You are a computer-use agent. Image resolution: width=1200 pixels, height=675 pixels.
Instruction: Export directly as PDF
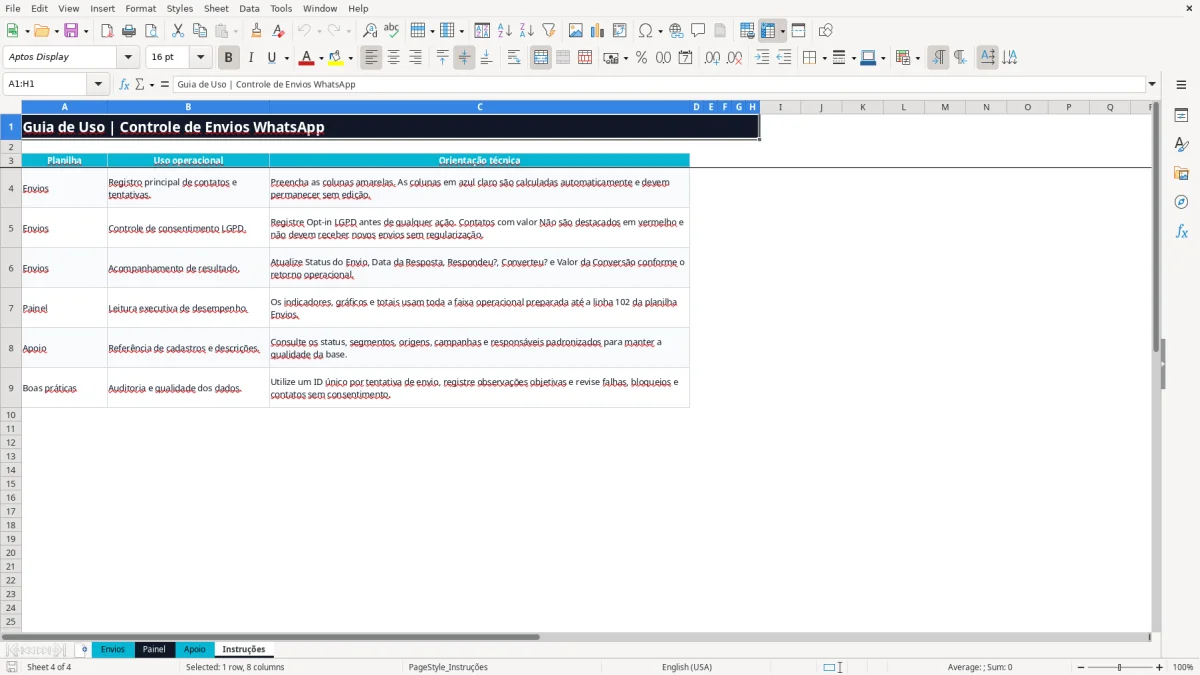(x=107, y=31)
